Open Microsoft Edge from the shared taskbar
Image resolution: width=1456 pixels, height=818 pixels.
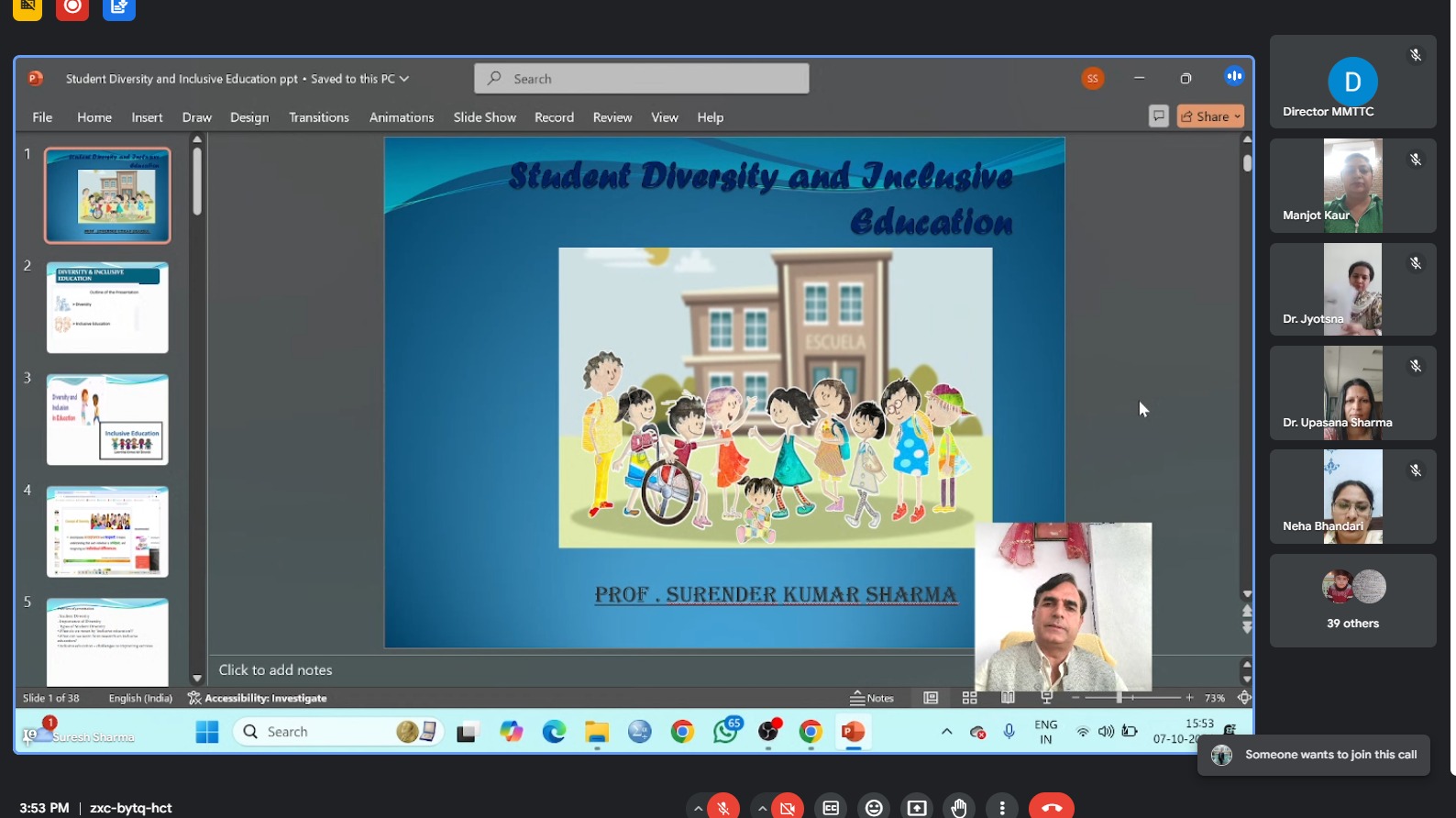(554, 732)
